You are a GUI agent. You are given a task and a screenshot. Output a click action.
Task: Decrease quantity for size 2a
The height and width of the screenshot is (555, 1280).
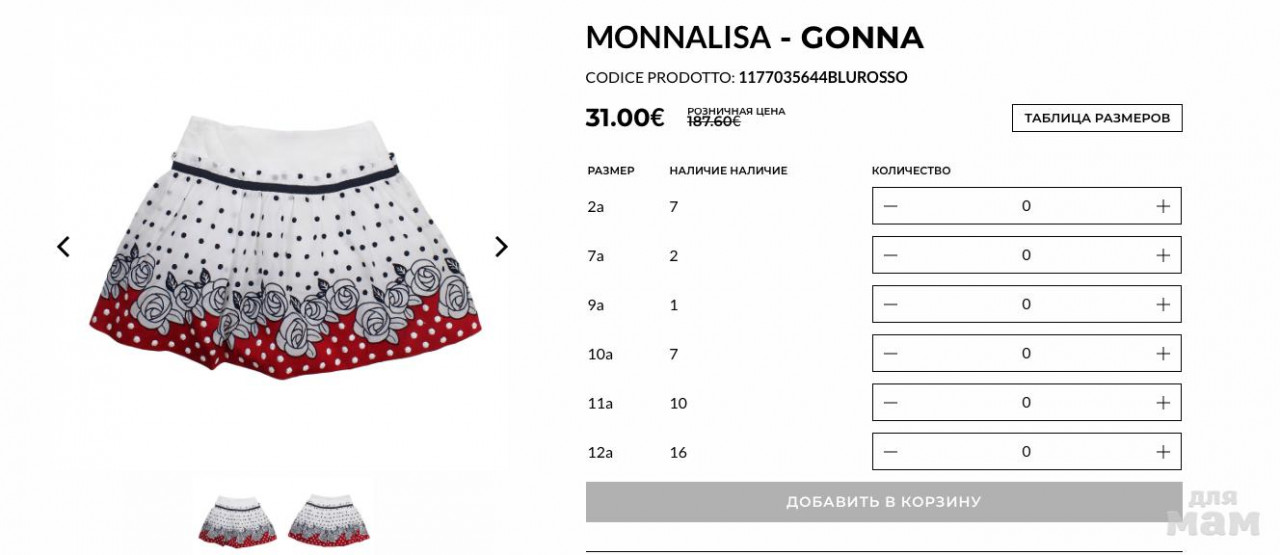(x=891, y=206)
